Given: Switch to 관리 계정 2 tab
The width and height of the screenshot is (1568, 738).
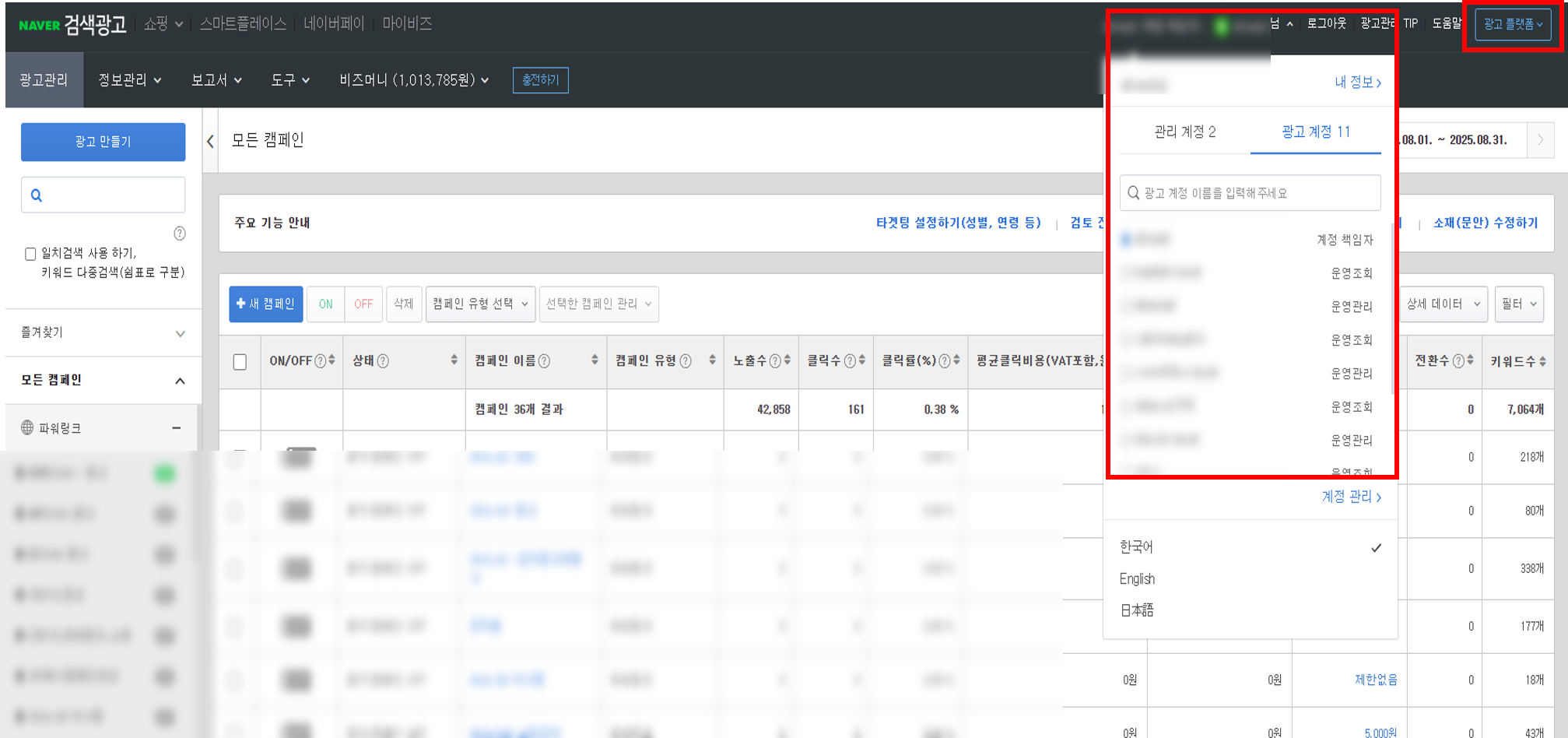Looking at the screenshot, I should [1184, 132].
